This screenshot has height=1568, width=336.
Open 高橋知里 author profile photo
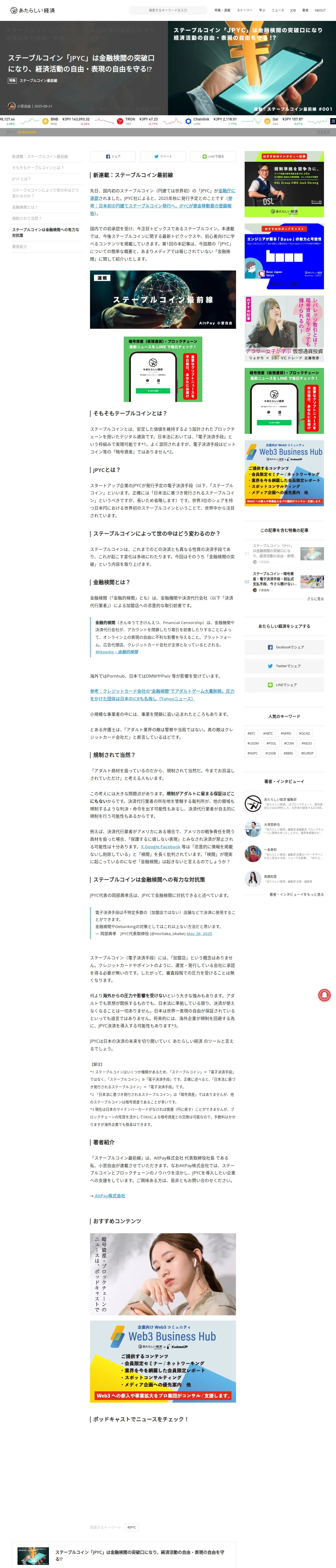pyautogui.click(x=253, y=878)
